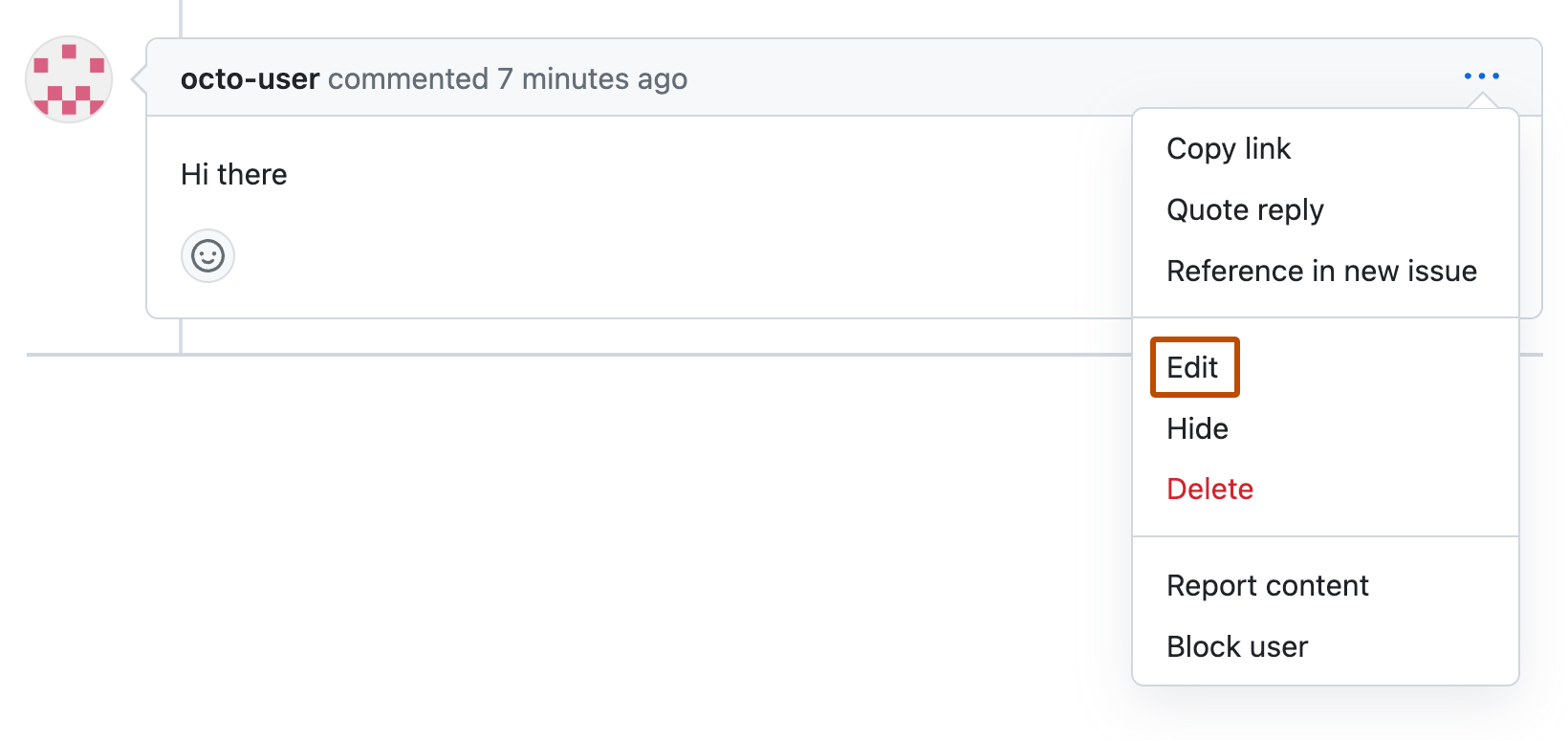Choose Reference in new issue option
The width and height of the screenshot is (1568, 740).
pyautogui.click(x=1321, y=271)
